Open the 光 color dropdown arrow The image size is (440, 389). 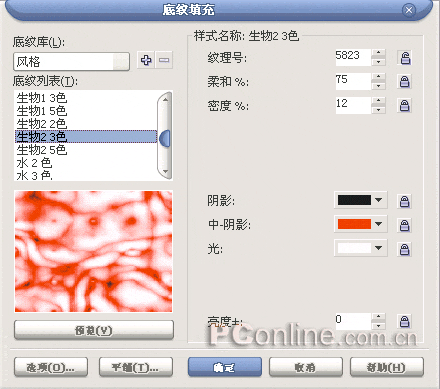tap(378, 248)
